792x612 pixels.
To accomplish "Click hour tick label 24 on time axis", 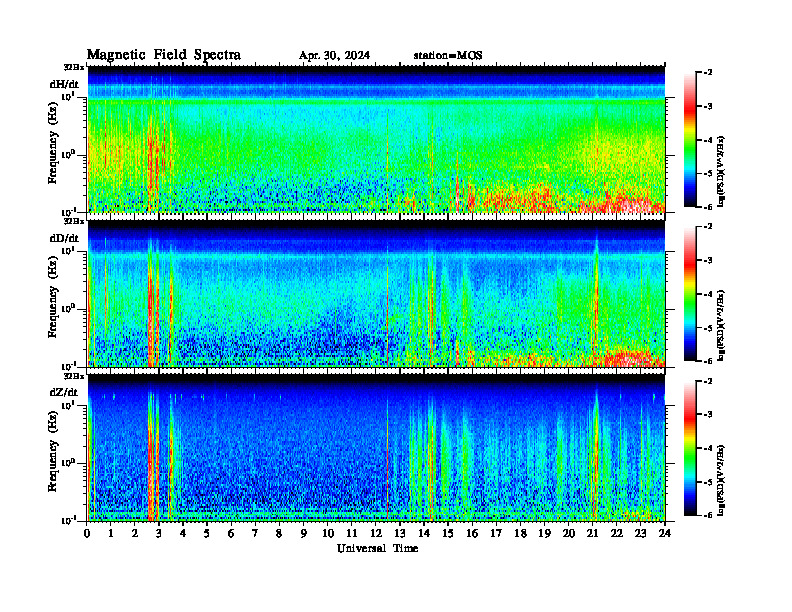I will (665, 533).
